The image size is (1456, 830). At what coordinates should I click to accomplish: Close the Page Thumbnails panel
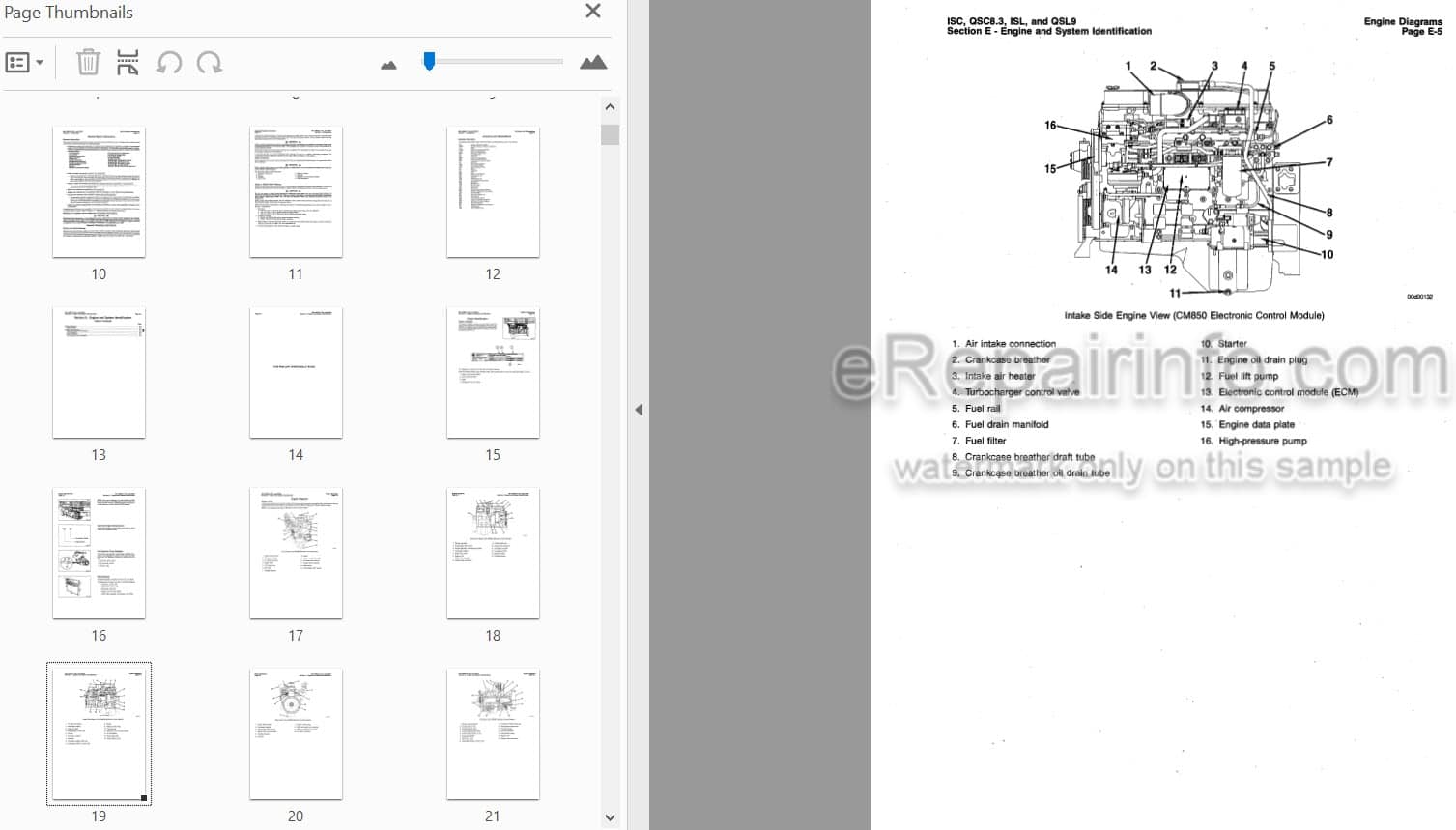[x=593, y=12]
